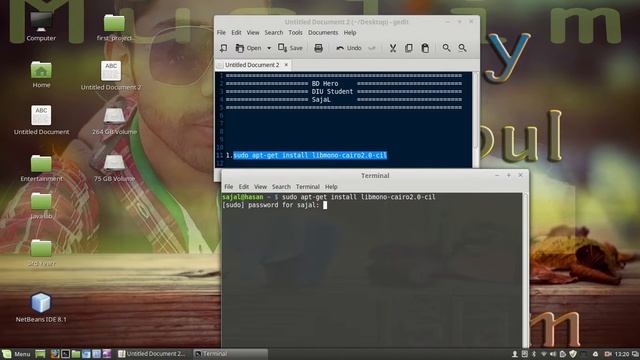Screen dimensions: 640x360
Task: Open the Terminal window's Edit menu
Action: (x=244, y=187)
